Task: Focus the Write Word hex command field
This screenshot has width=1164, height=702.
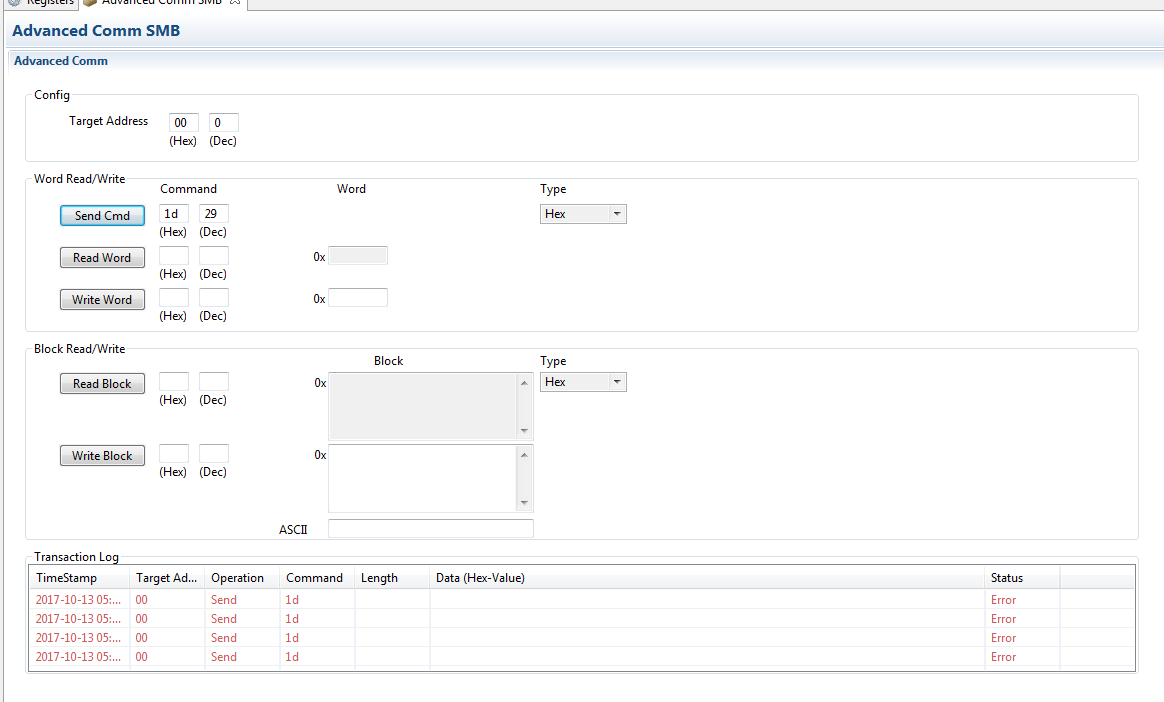Action: [174, 298]
